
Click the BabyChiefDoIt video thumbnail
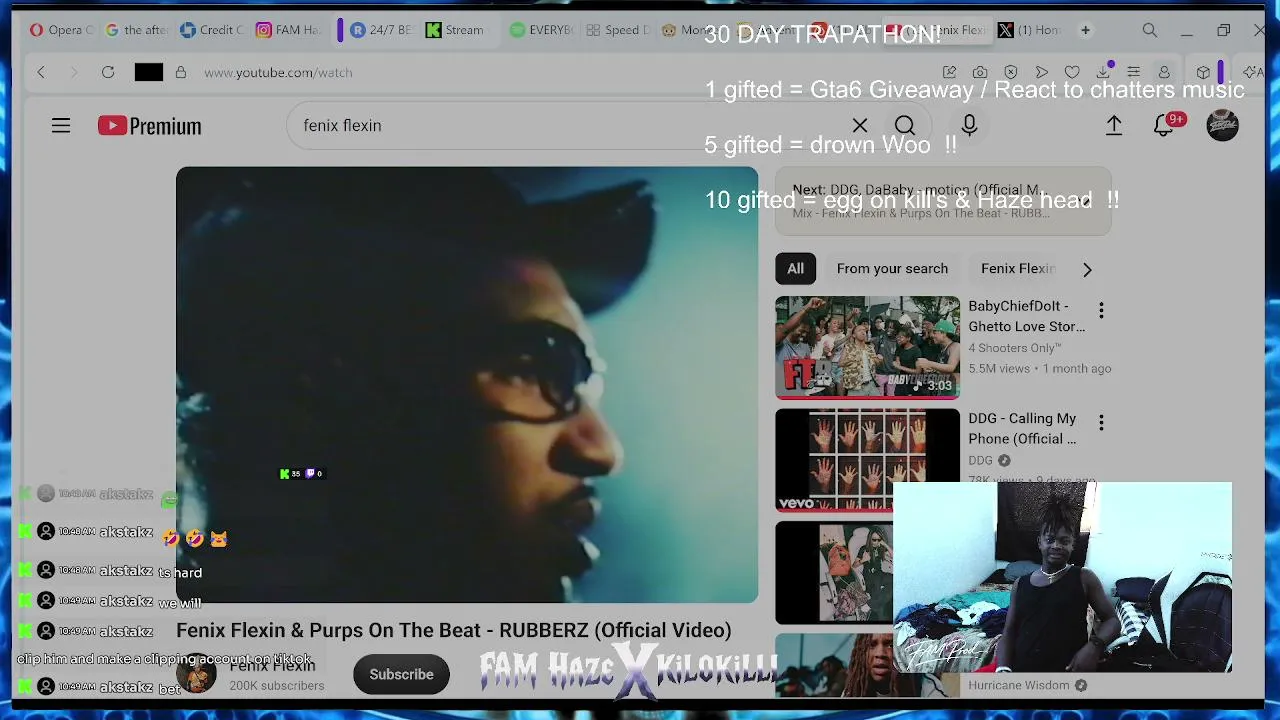(867, 347)
